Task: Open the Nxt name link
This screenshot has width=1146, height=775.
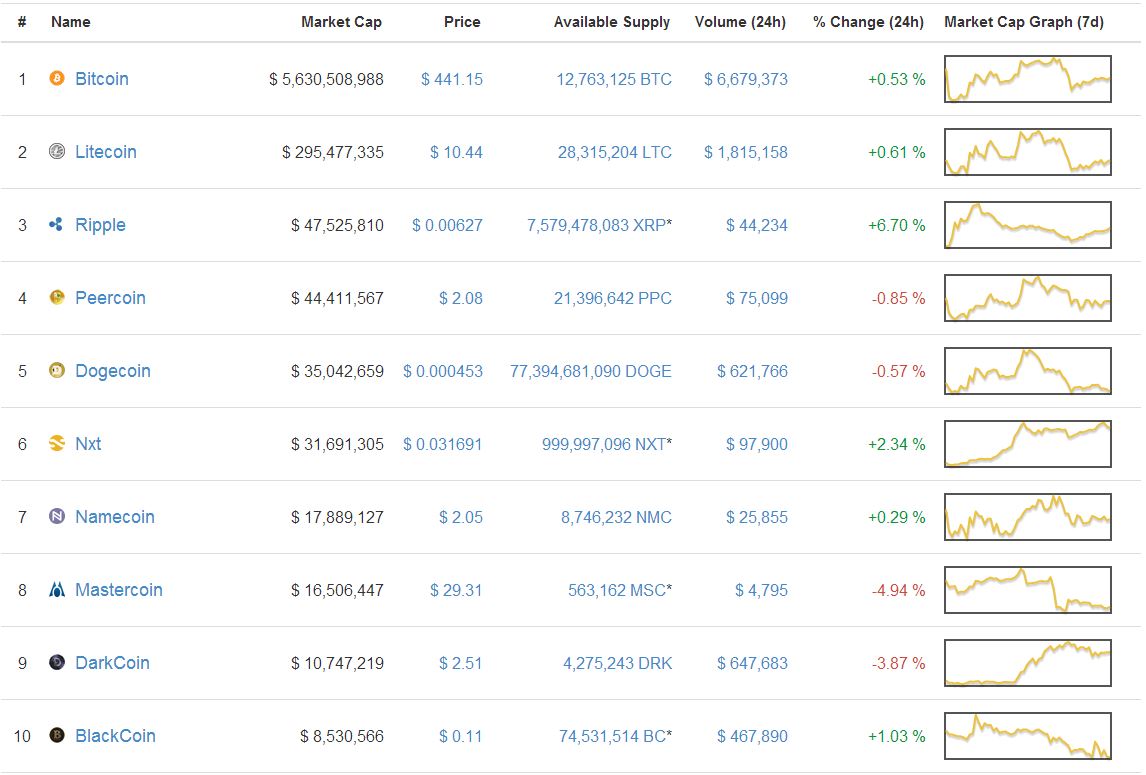Action: point(88,444)
